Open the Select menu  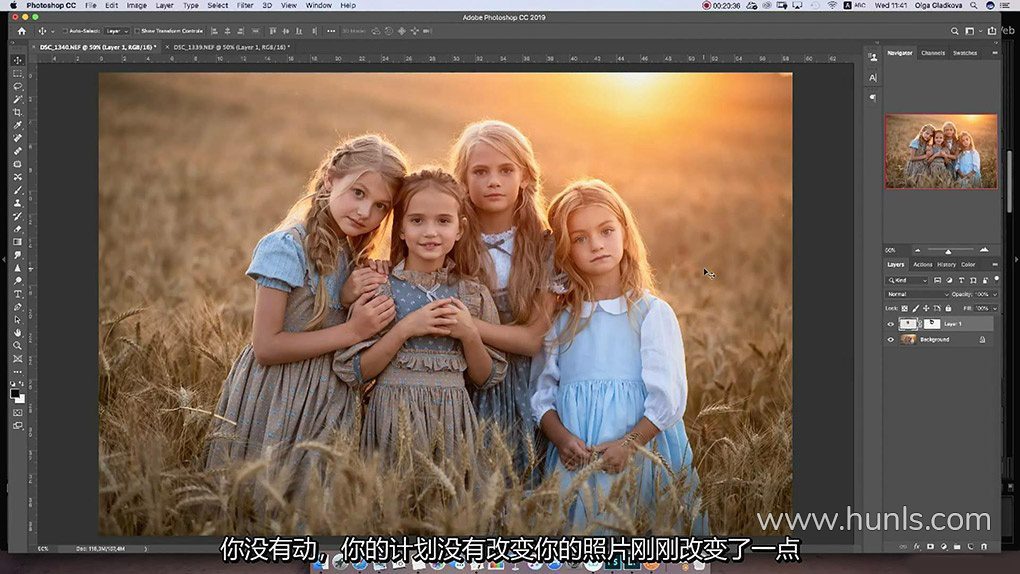[x=217, y=5]
